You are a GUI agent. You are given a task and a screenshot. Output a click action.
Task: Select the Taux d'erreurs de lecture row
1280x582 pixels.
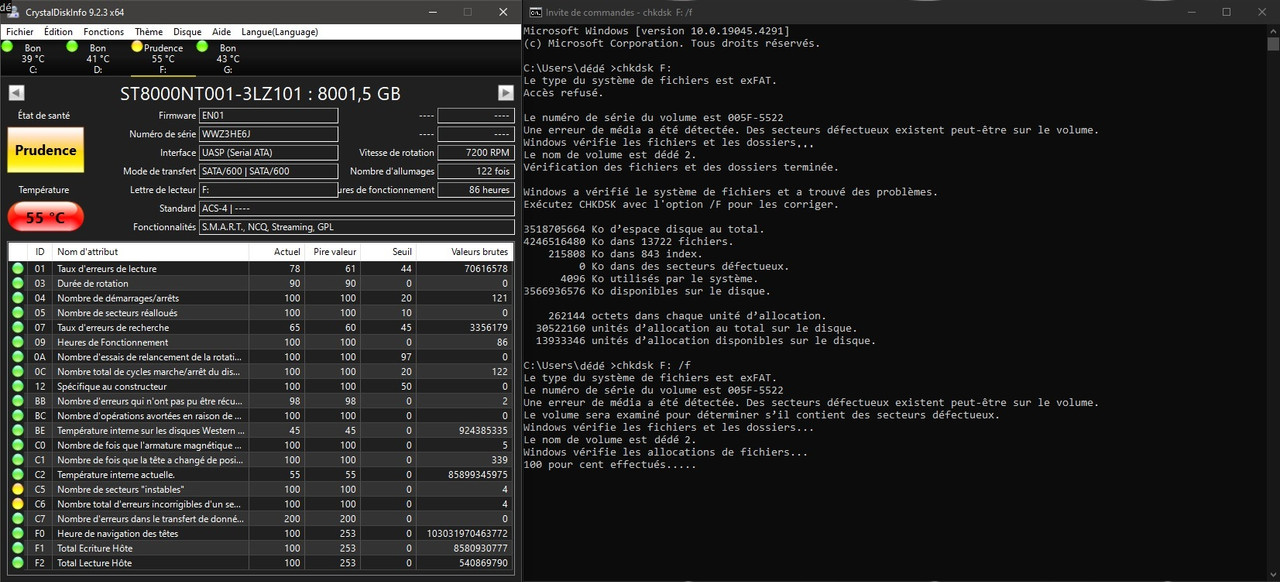pos(261,268)
